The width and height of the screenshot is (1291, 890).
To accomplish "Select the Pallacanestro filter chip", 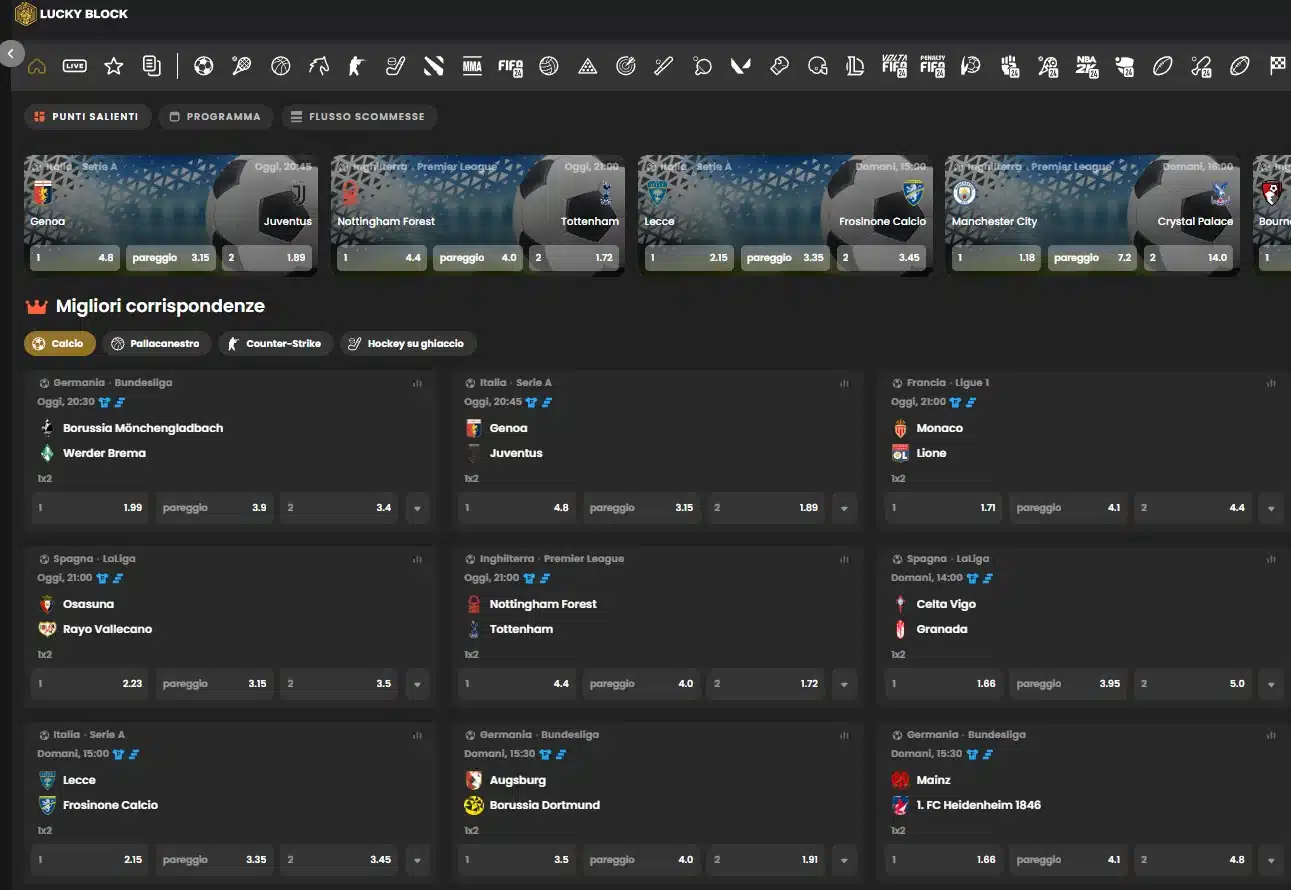I will (157, 343).
